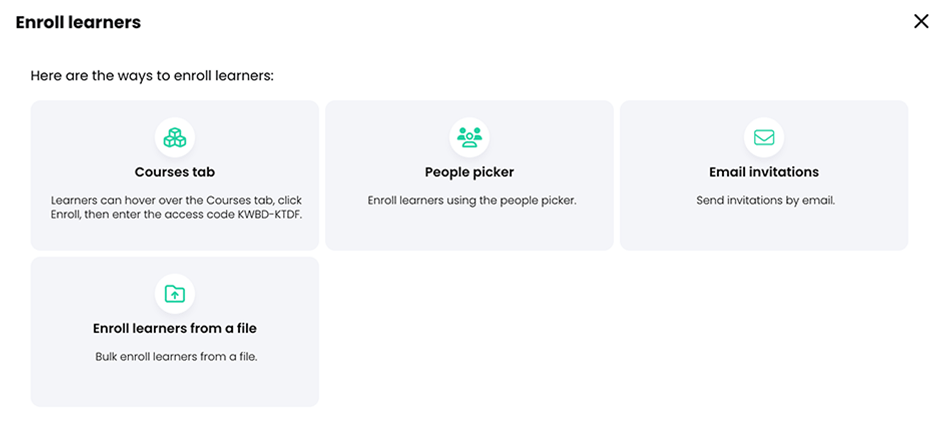Click the People picker group icon
The width and height of the screenshot is (945, 441).
point(469,138)
